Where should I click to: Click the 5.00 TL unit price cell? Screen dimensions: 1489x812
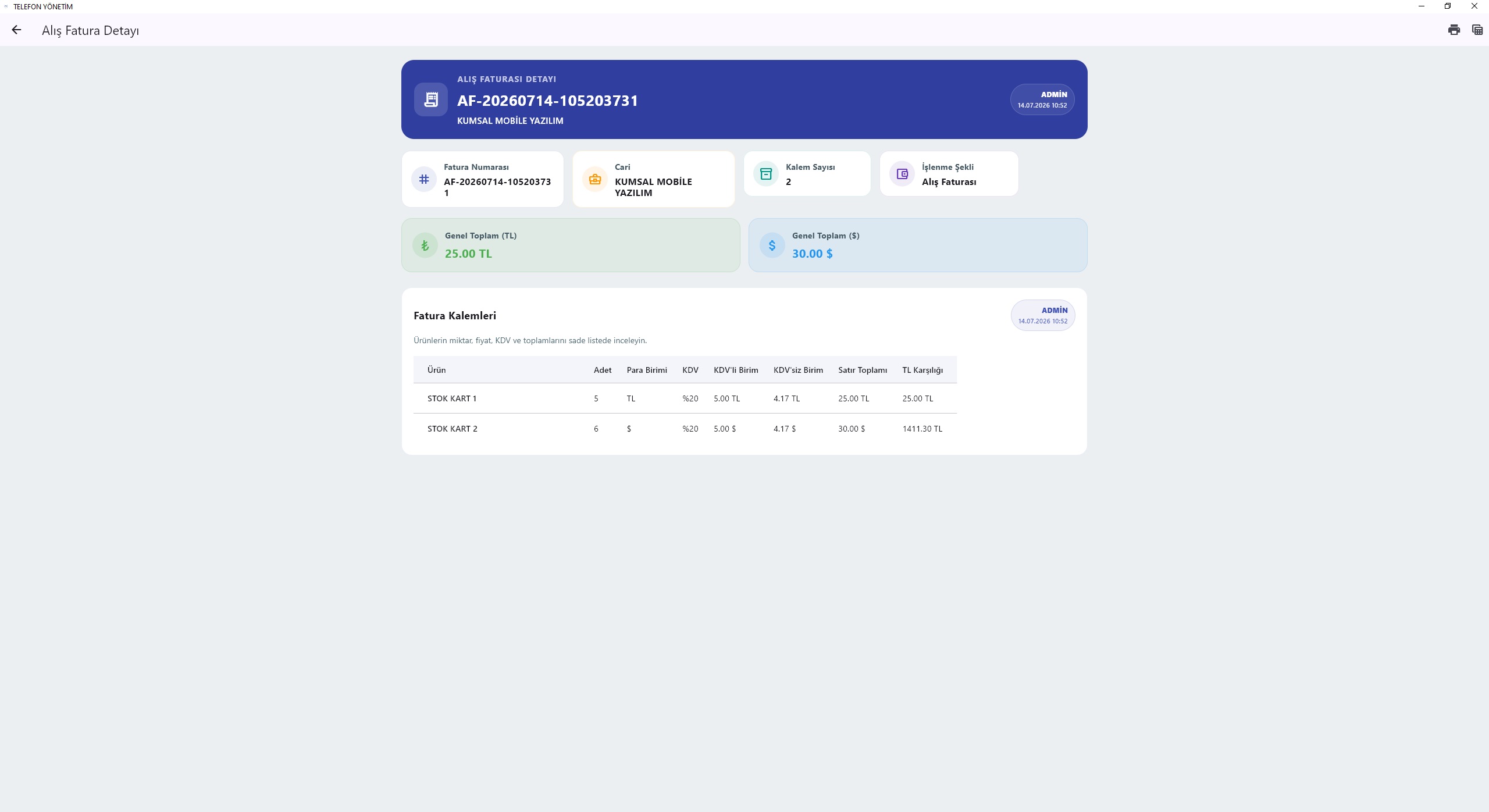pyautogui.click(x=726, y=398)
